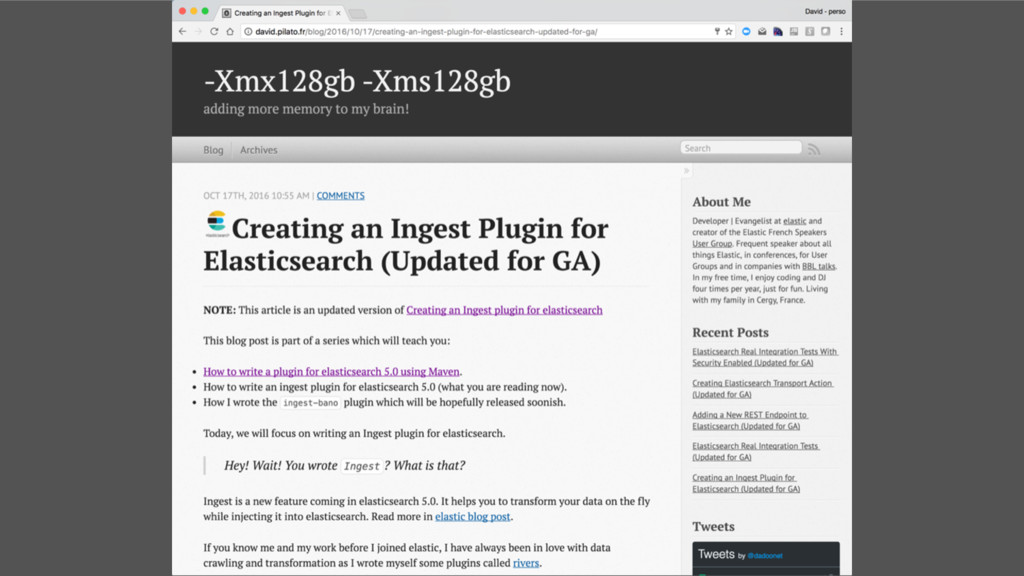This screenshot has height=576, width=1024.
Task: Follow the 'elastic blog post' link
Action: click(473, 517)
